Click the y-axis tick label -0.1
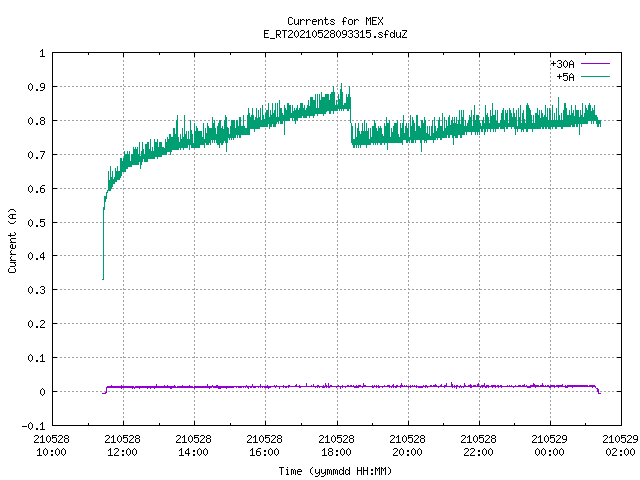 click(x=33, y=426)
